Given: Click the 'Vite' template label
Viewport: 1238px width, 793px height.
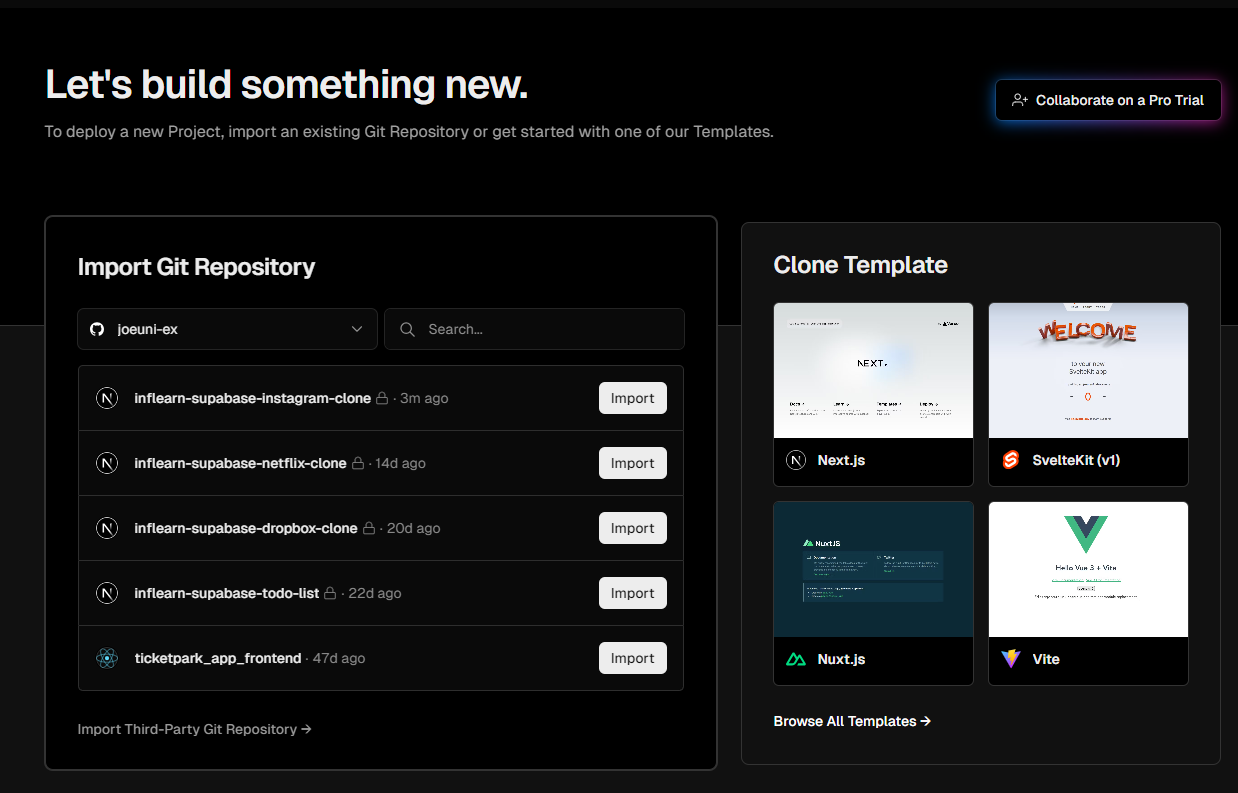Looking at the screenshot, I should click(x=1046, y=659).
